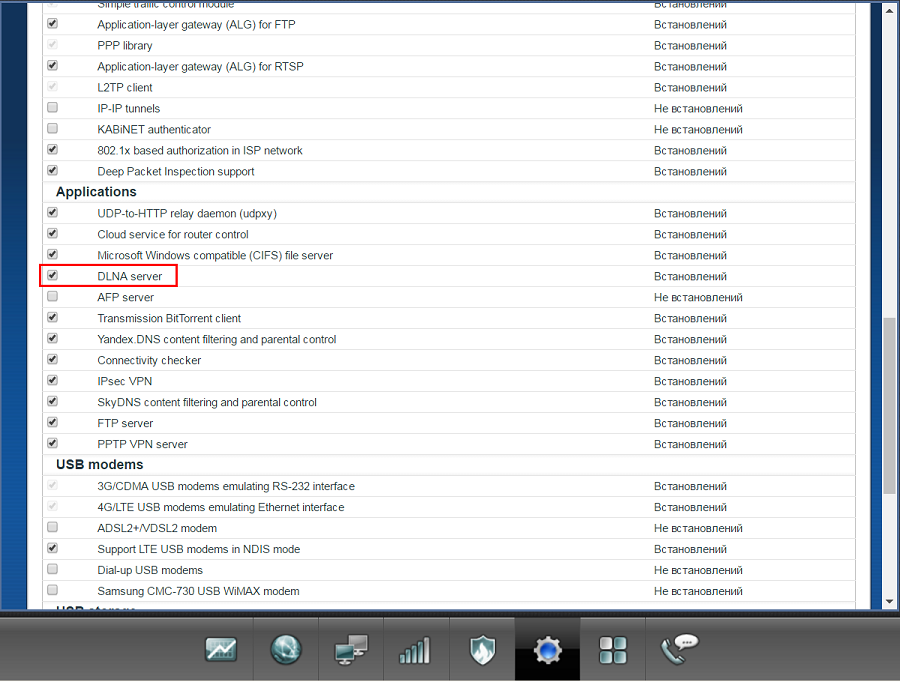This screenshot has height=682, width=900.
Task: Open the home network computers icon
Action: 351,649
